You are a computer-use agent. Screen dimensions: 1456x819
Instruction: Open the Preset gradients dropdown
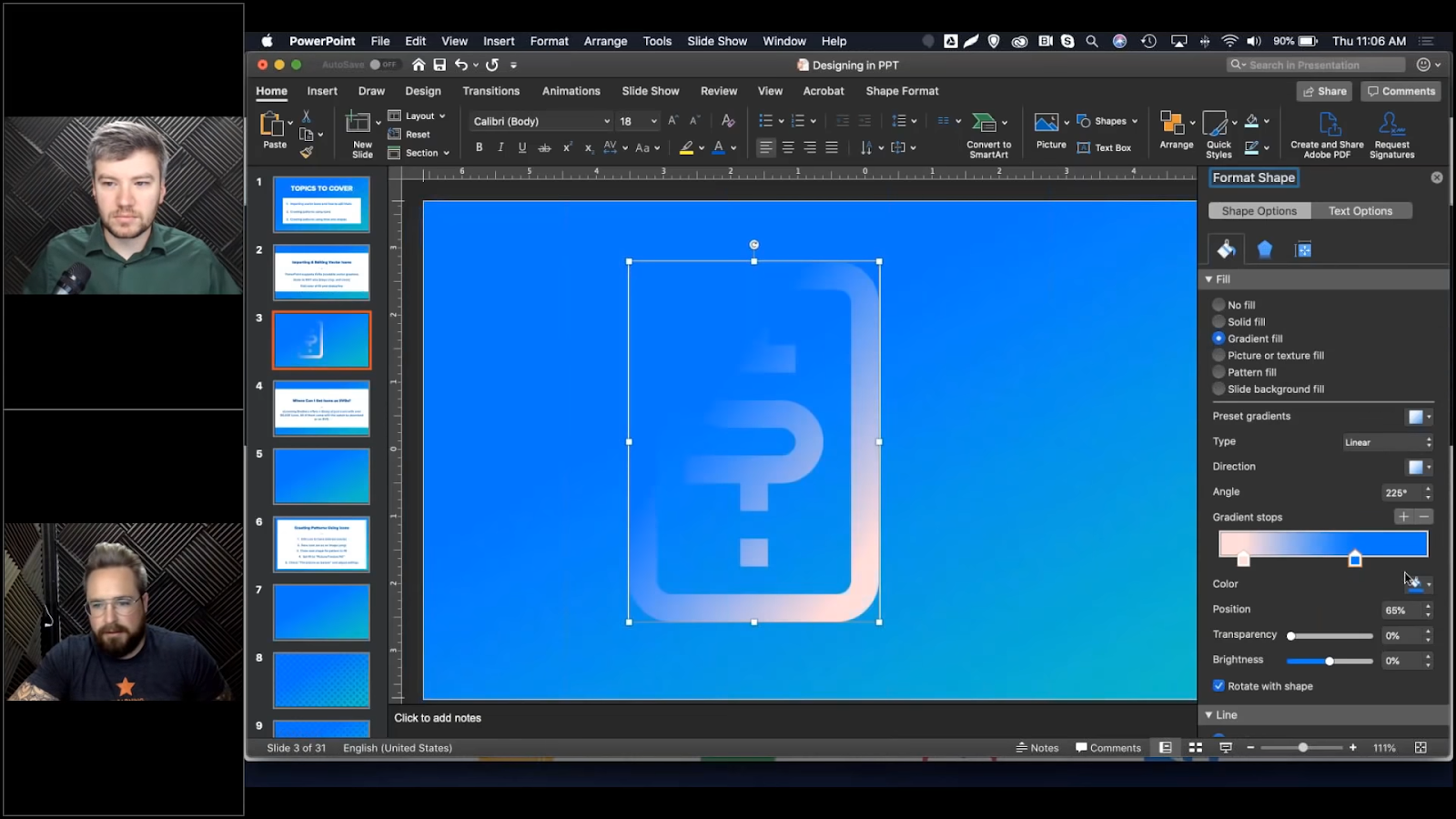(1419, 417)
